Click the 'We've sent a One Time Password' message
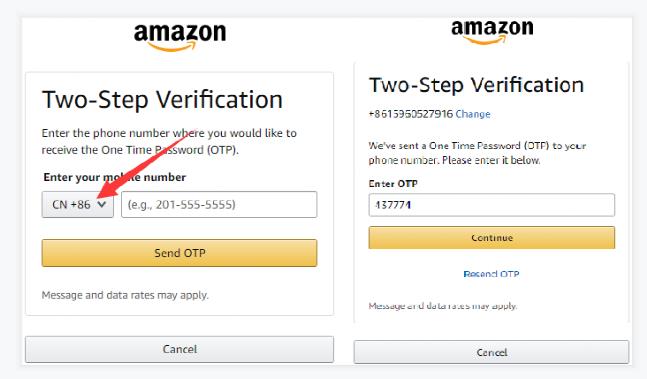 coord(477,153)
